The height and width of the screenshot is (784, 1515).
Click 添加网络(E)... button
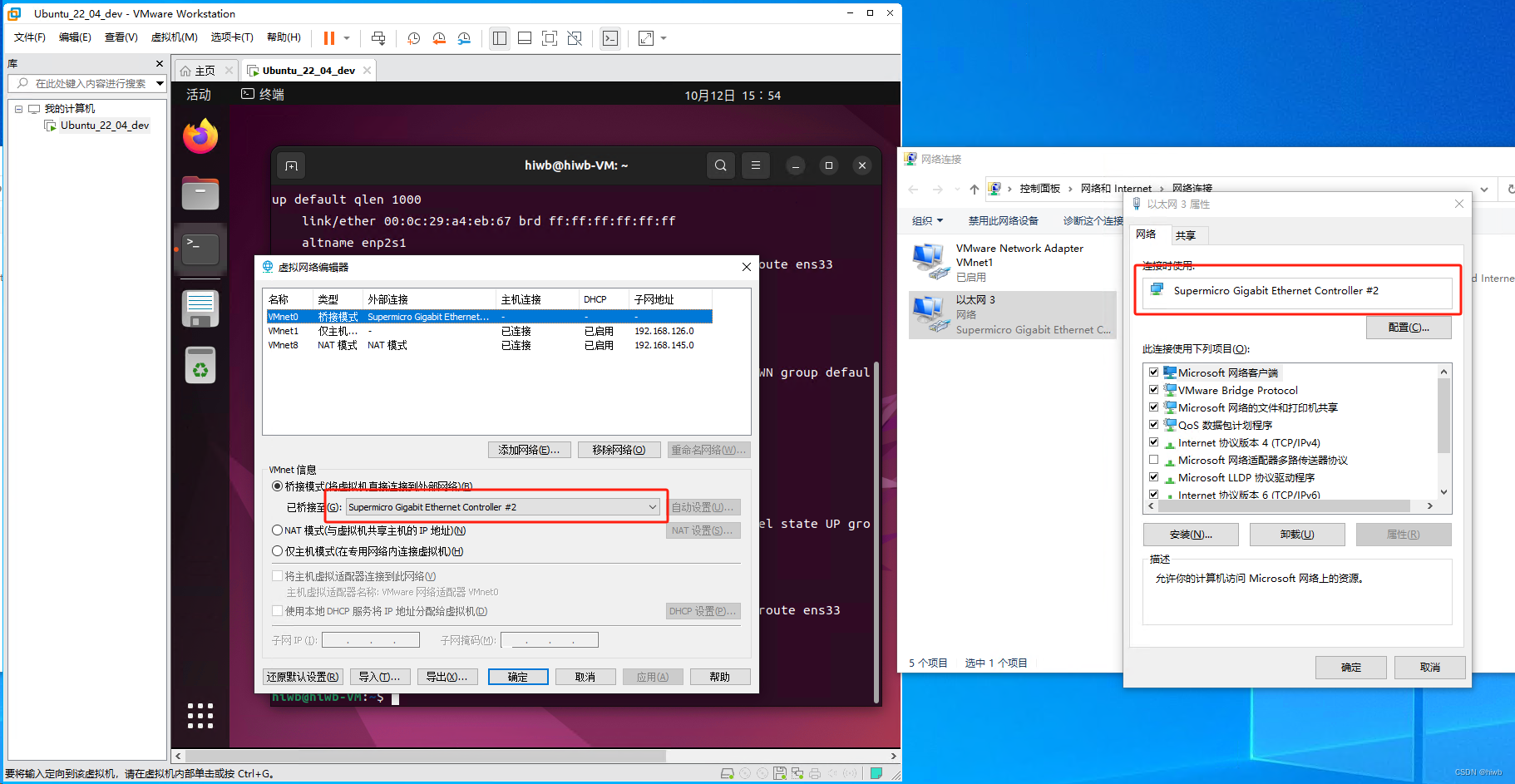click(529, 450)
